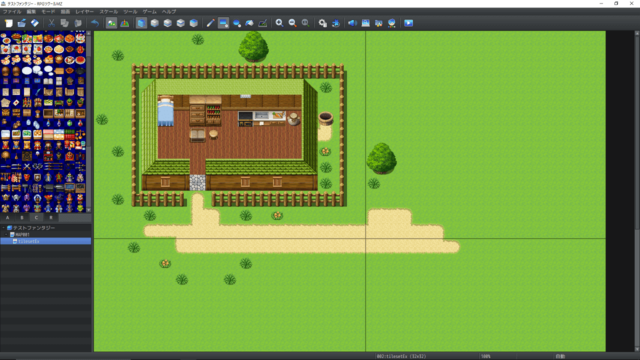Create a new project with the toolbar icon
640x360 pixels.
(x=9, y=23)
